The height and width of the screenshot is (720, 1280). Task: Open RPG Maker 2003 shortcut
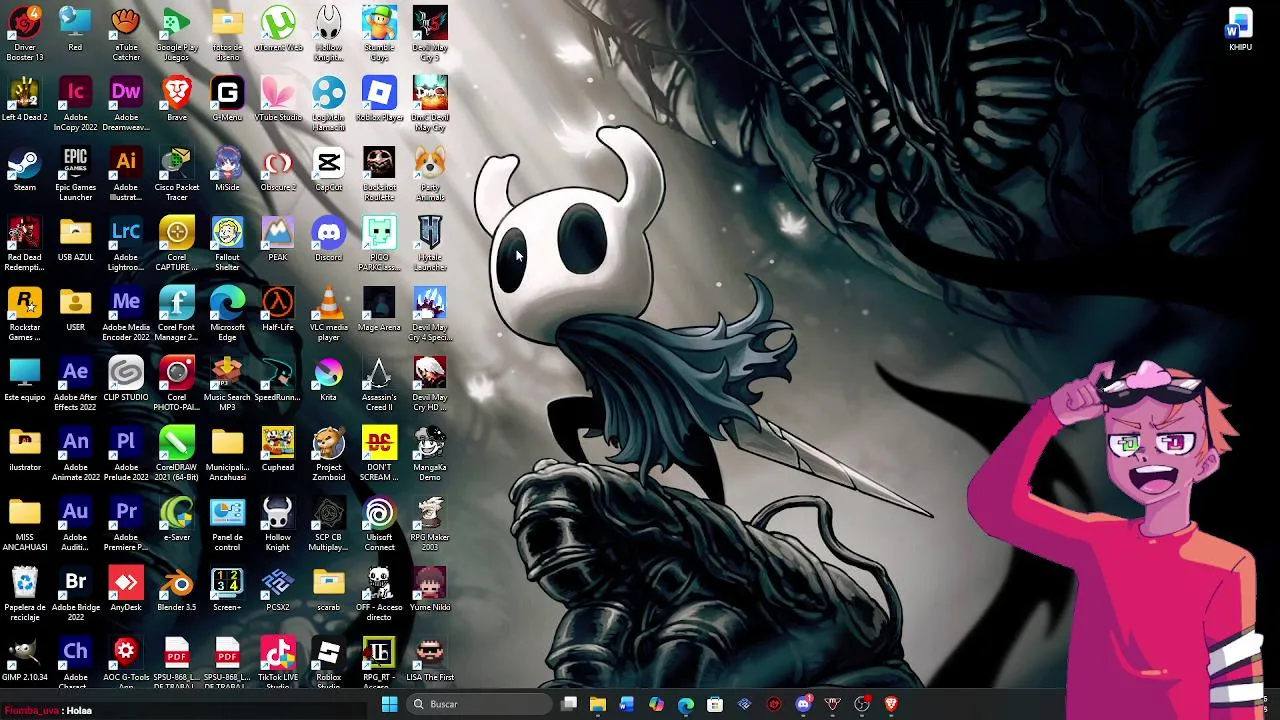[x=430, y=524]
